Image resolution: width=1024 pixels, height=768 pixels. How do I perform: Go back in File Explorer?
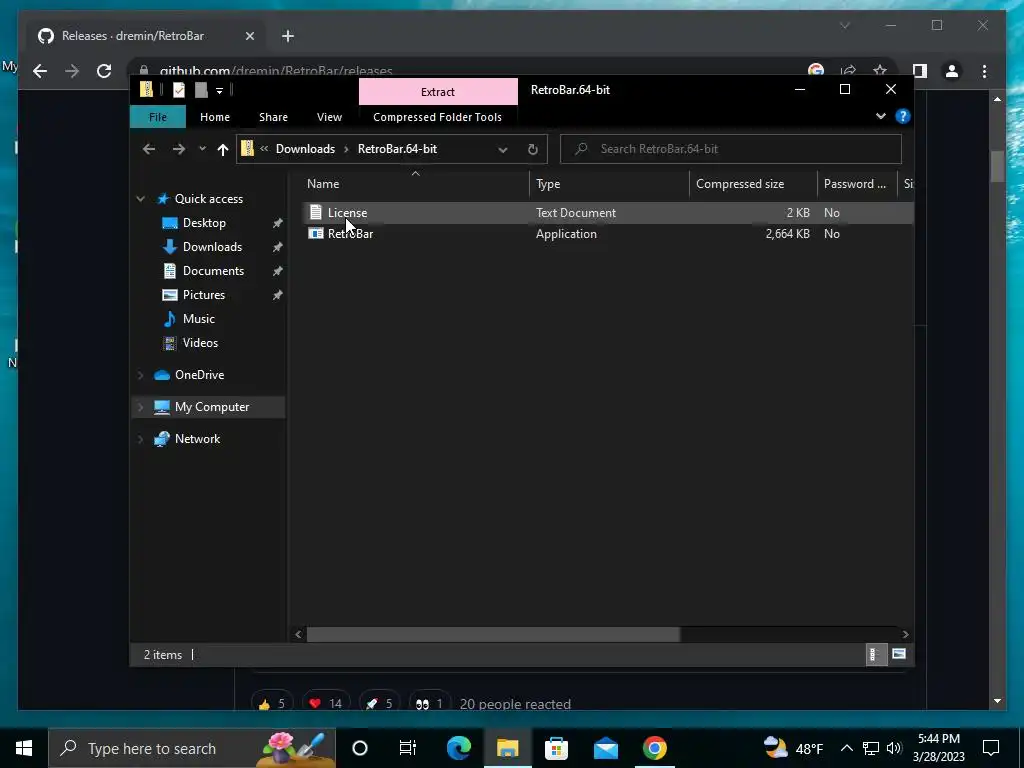point(149,149)
